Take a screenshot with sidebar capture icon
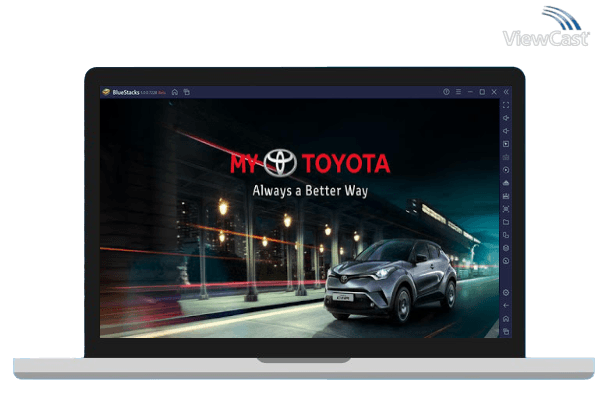Viewport: 602px width, 414px height. [x=506, y=209]
